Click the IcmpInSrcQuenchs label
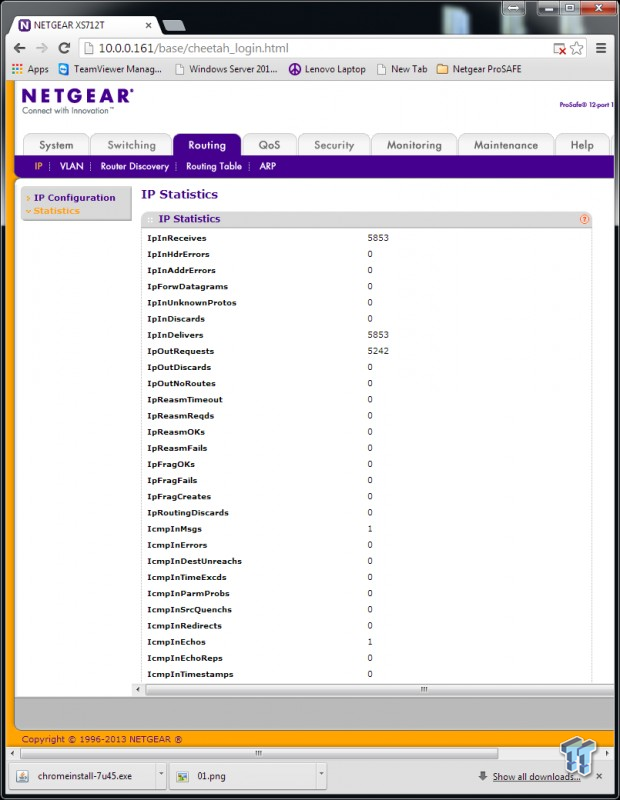The image size is (620, 800). 189,610
